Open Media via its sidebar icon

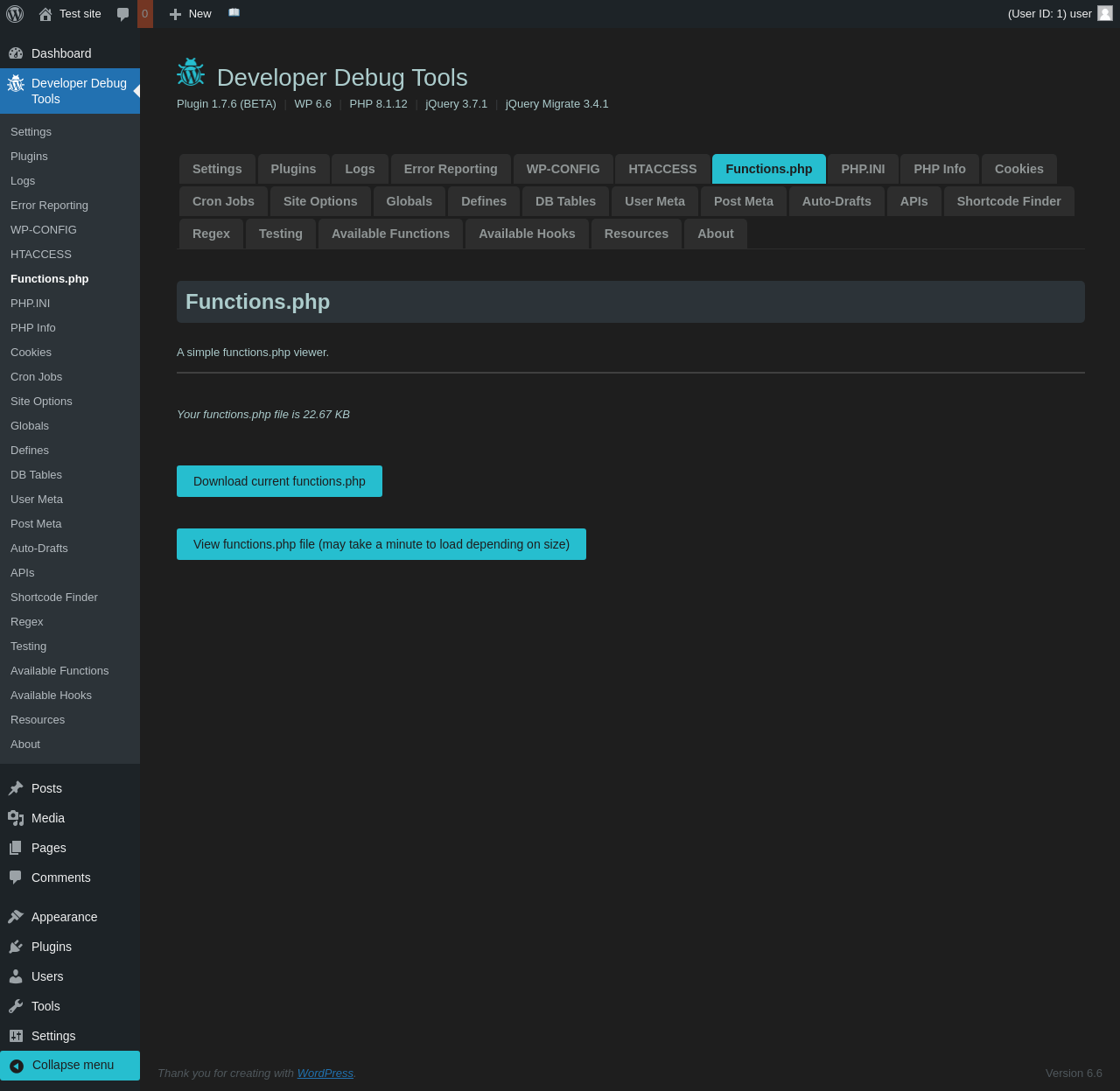[x=16, y=818]
